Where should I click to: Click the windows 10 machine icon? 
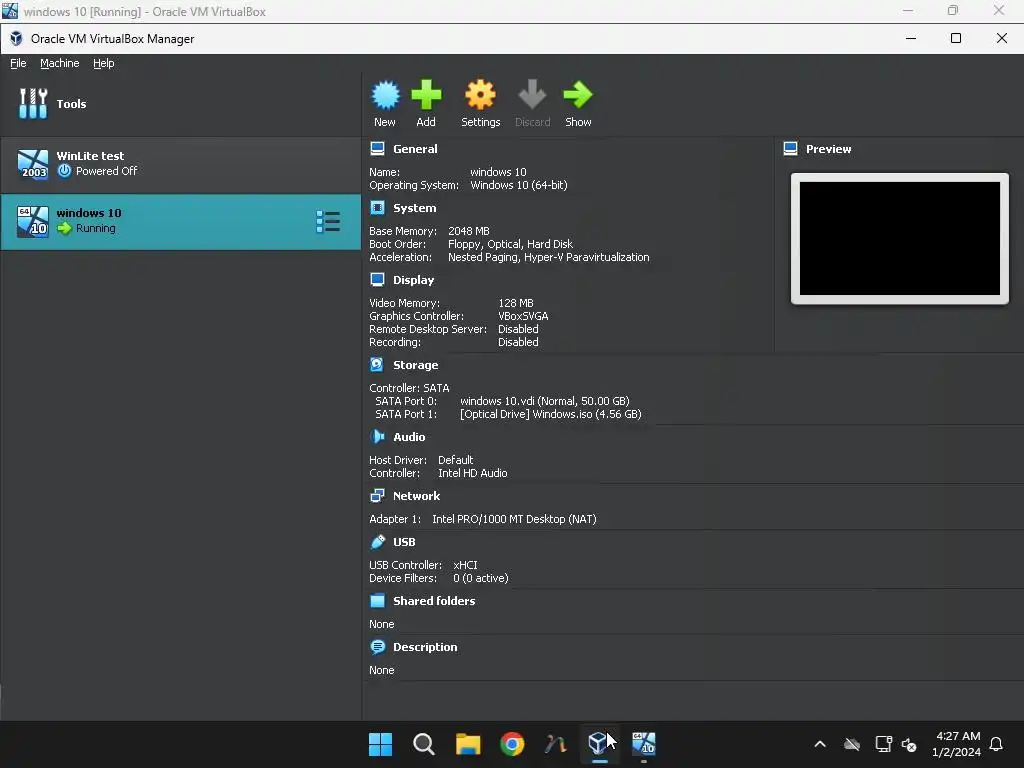coord(33,221)
